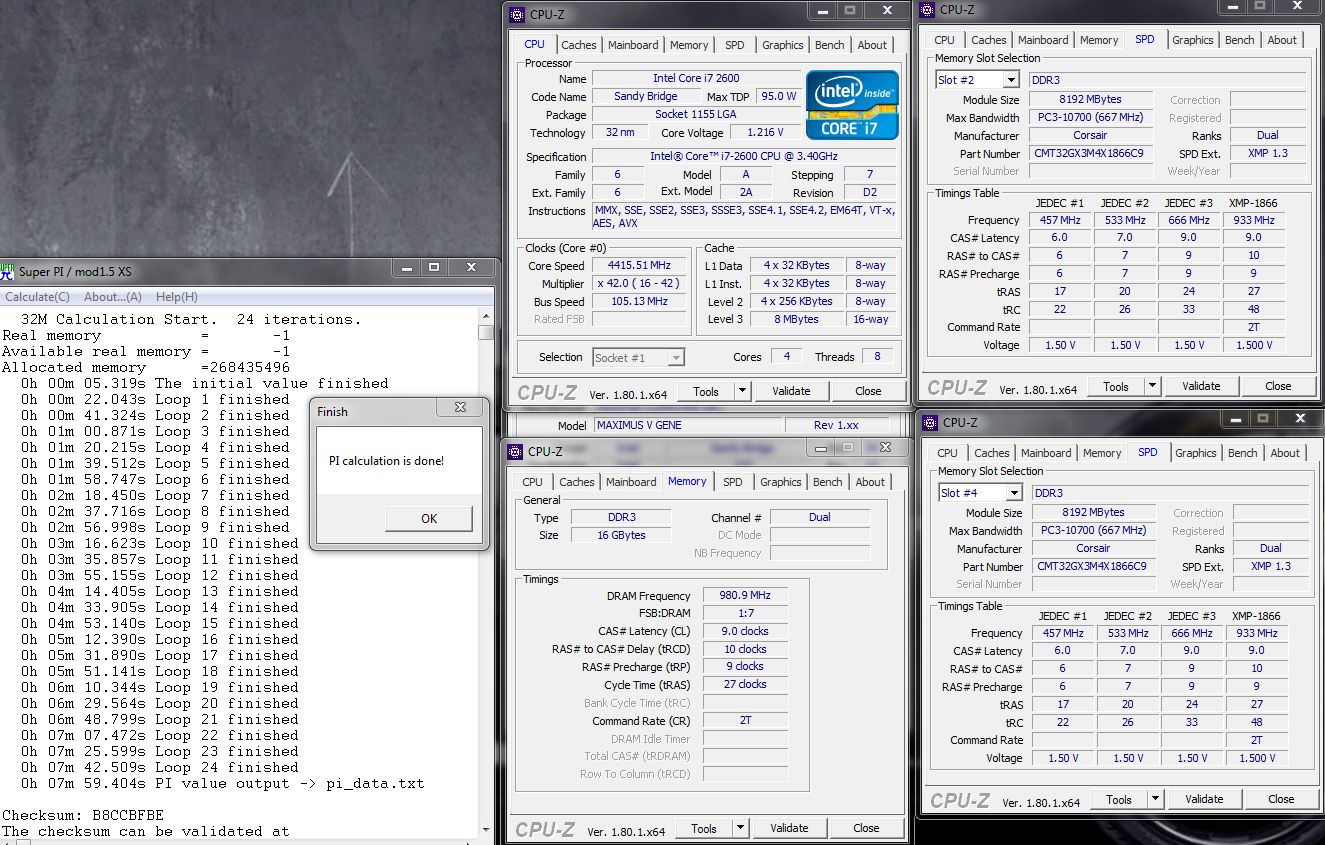Image resolution: width=1325 pixels, height=845 pixels.
Task: Click OK in the Finish dialog
Action: click(429, 518)
